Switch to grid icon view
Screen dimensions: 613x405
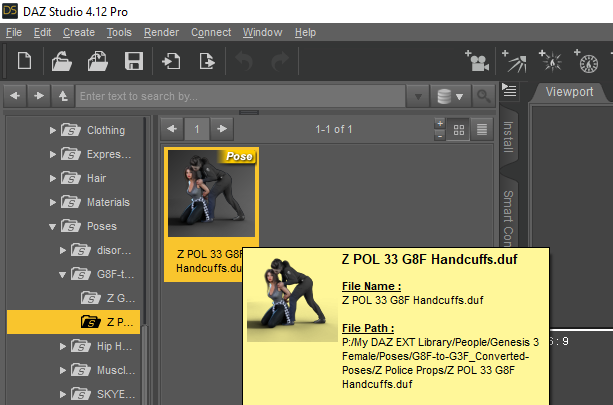(x=459, y=129)
